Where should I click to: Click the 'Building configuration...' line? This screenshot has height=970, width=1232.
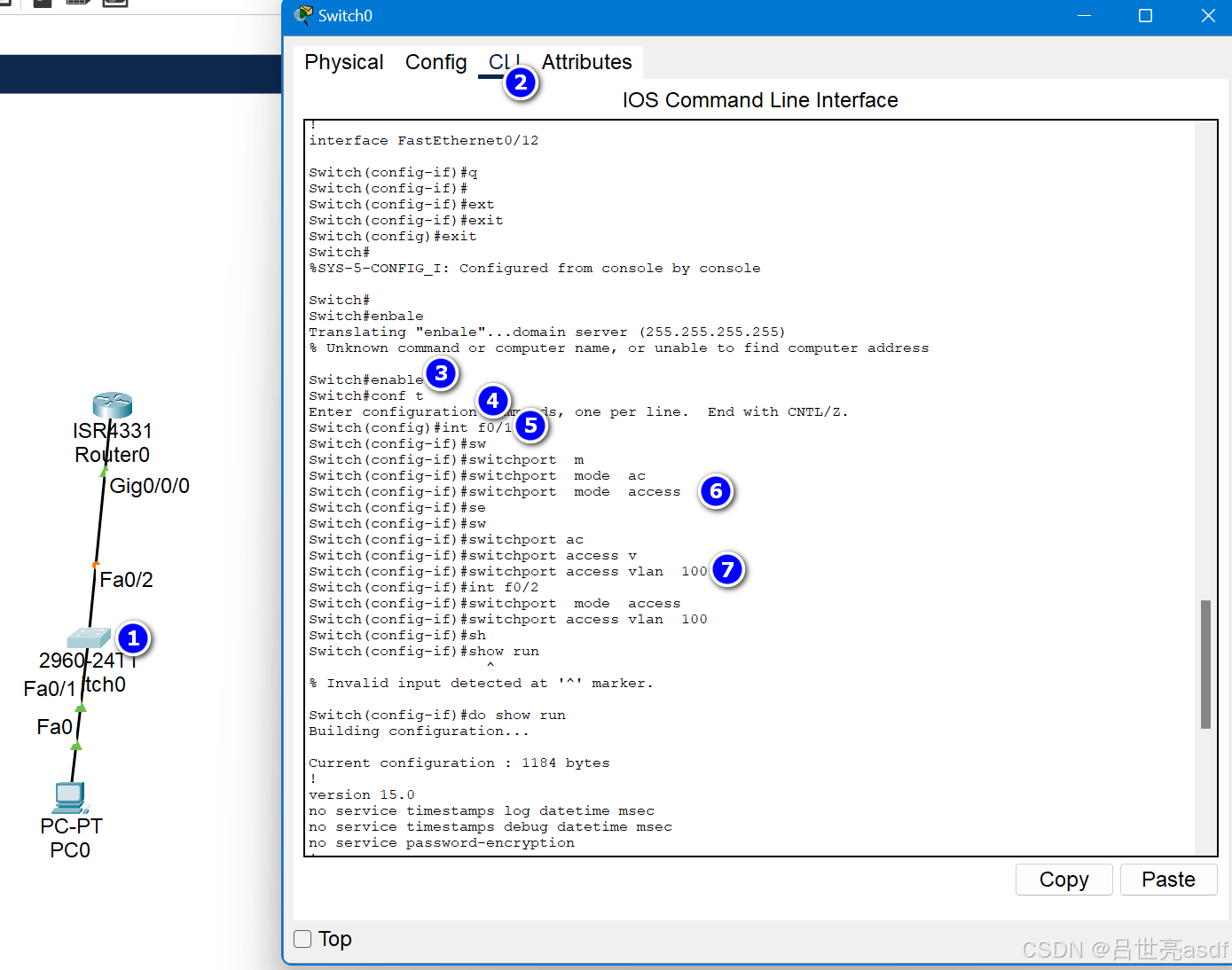pyautogui.click(x=419, y=731)
